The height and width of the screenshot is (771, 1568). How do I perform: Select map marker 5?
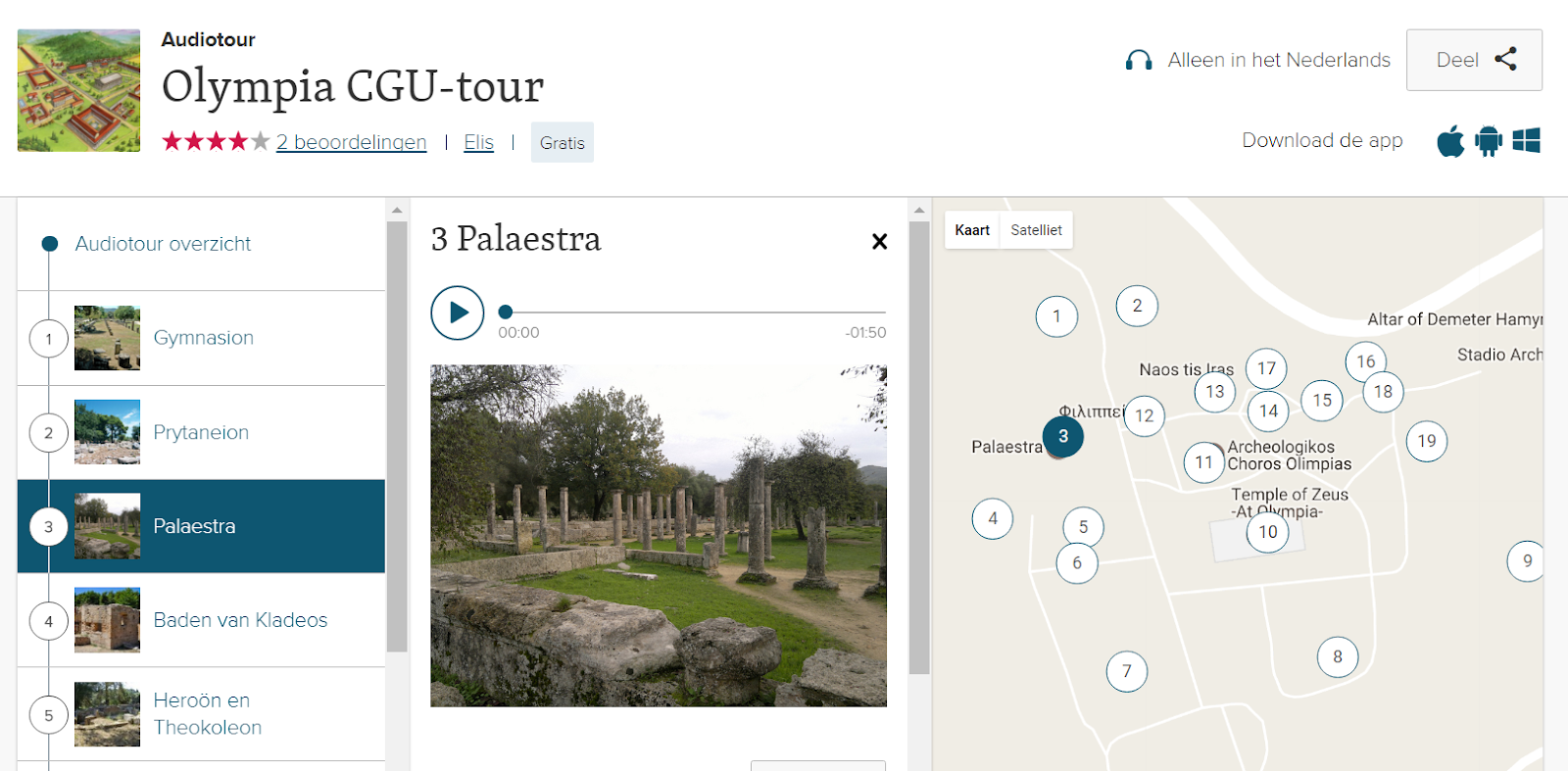1083,527
